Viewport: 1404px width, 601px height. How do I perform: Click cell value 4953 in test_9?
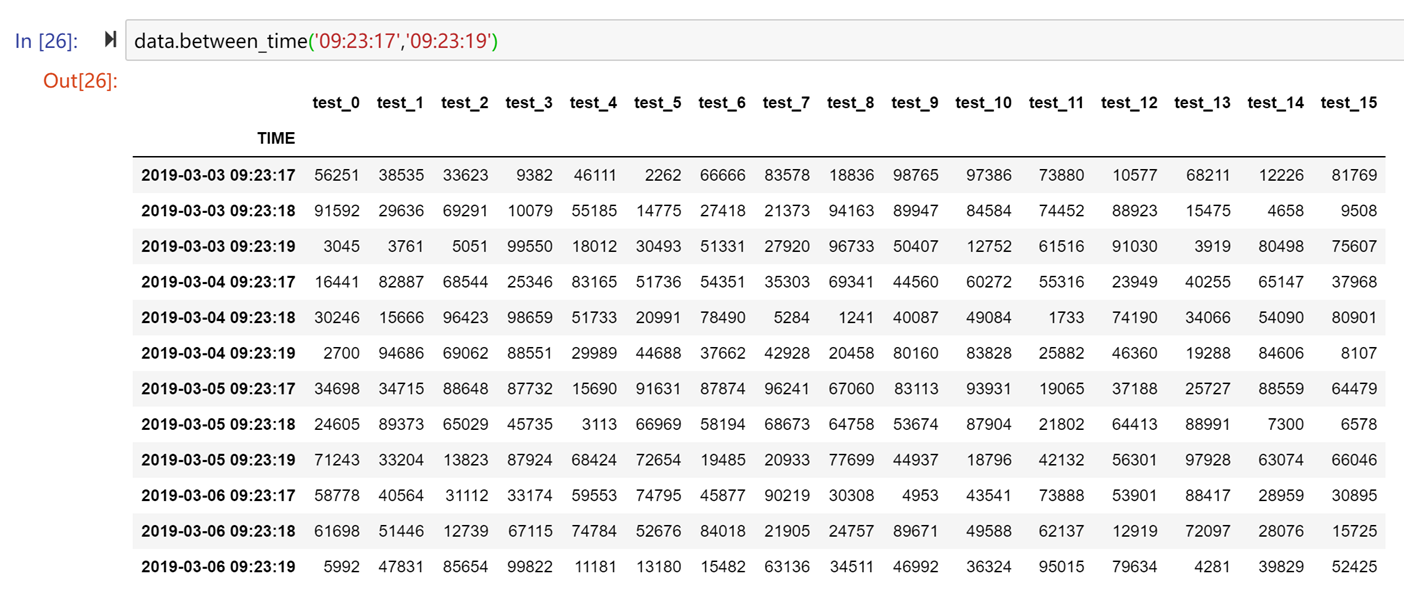(920, 495)
